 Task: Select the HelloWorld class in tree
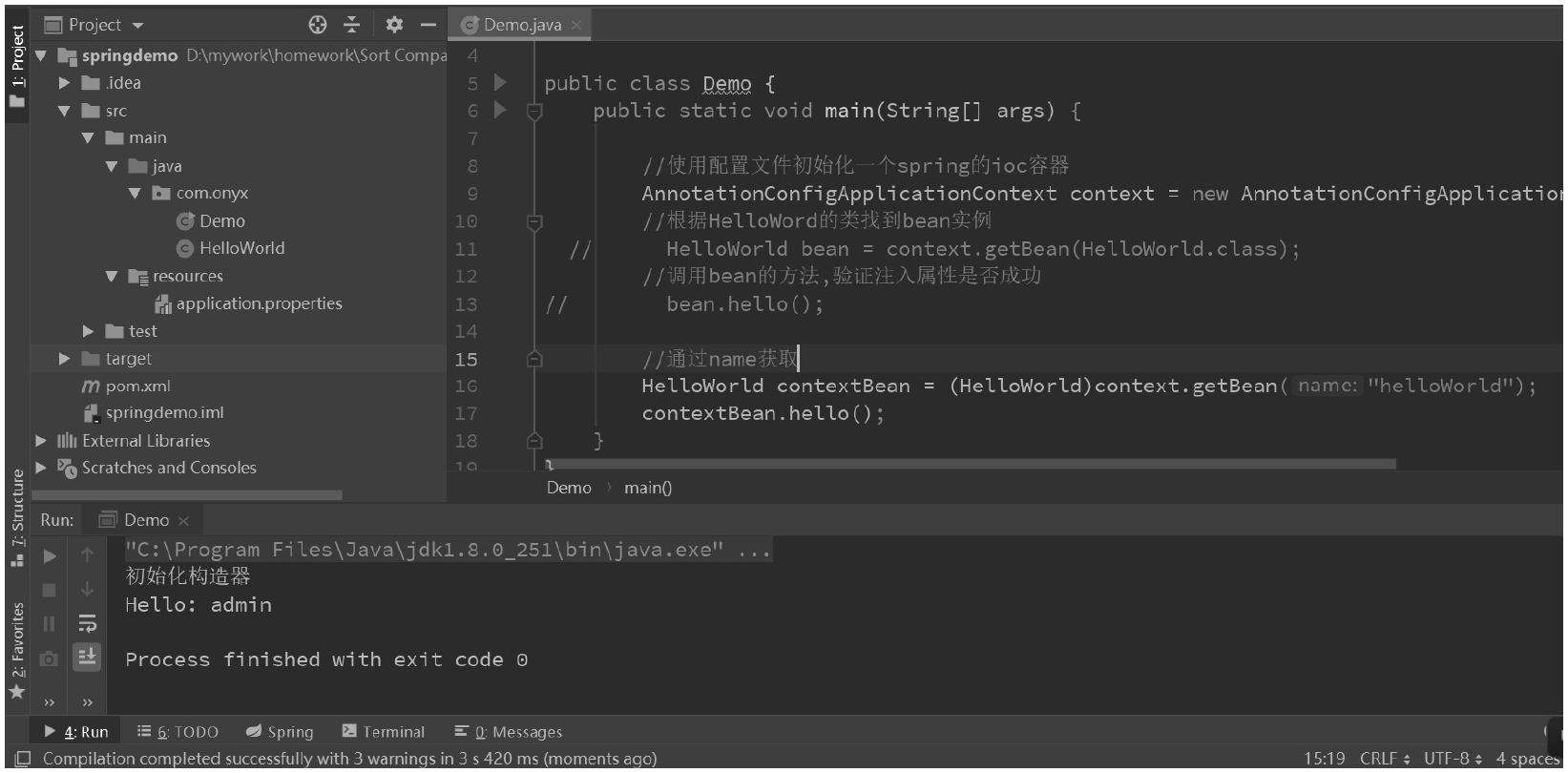coord(231,248)
